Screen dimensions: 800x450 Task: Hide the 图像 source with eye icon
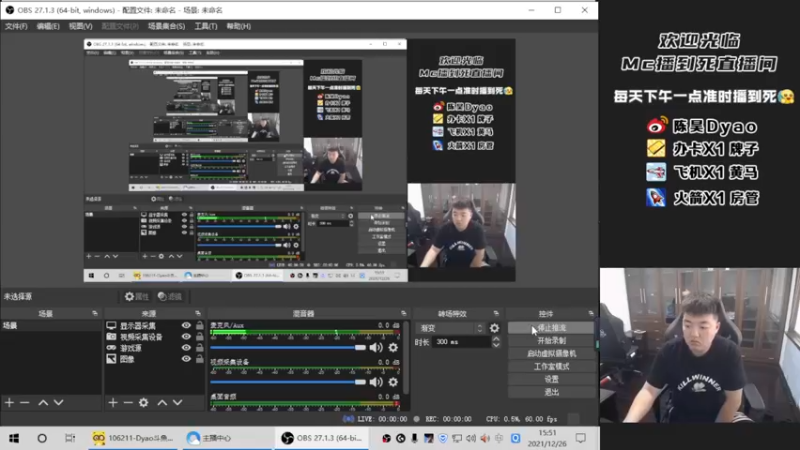[x=186, y=359]
